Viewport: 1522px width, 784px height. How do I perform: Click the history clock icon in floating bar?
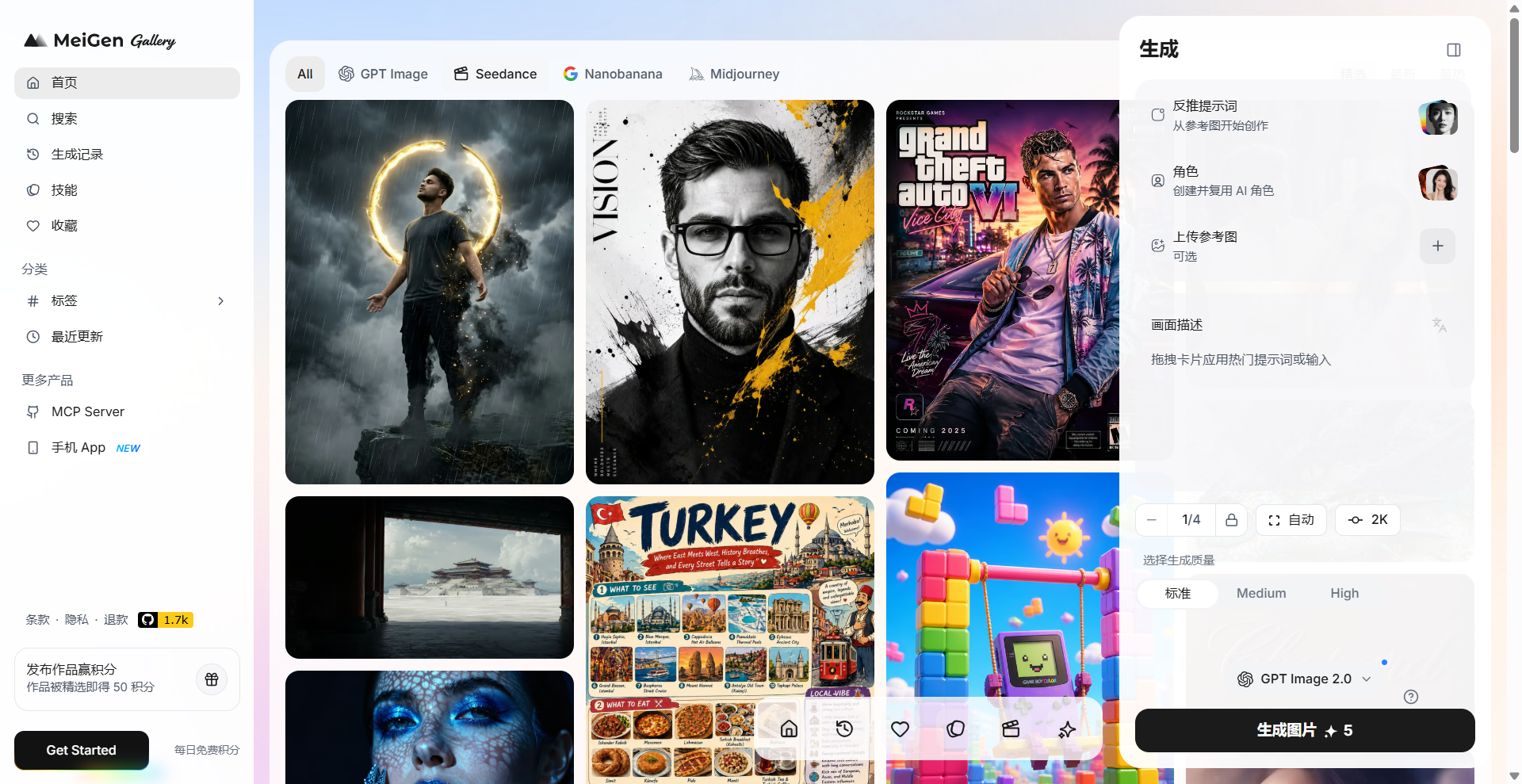pos(844,729)
